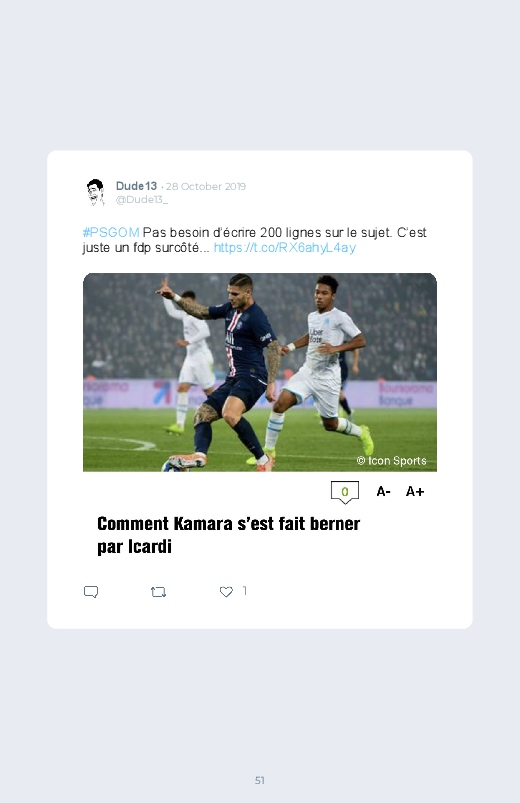Click the tweet text about 200 lignes
Image resolution: width=520 pixels, height=803 pixels.
(255, 240)
